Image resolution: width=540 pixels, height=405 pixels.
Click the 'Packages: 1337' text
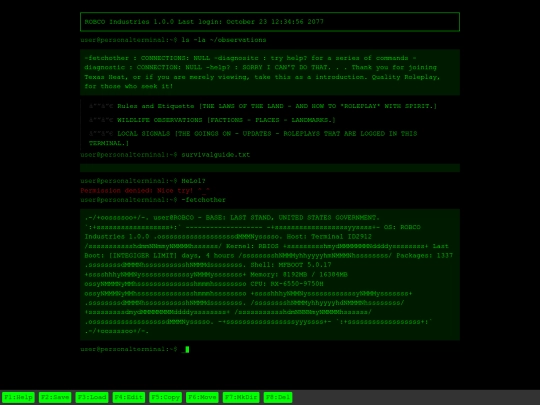click(x=424, y=256)
